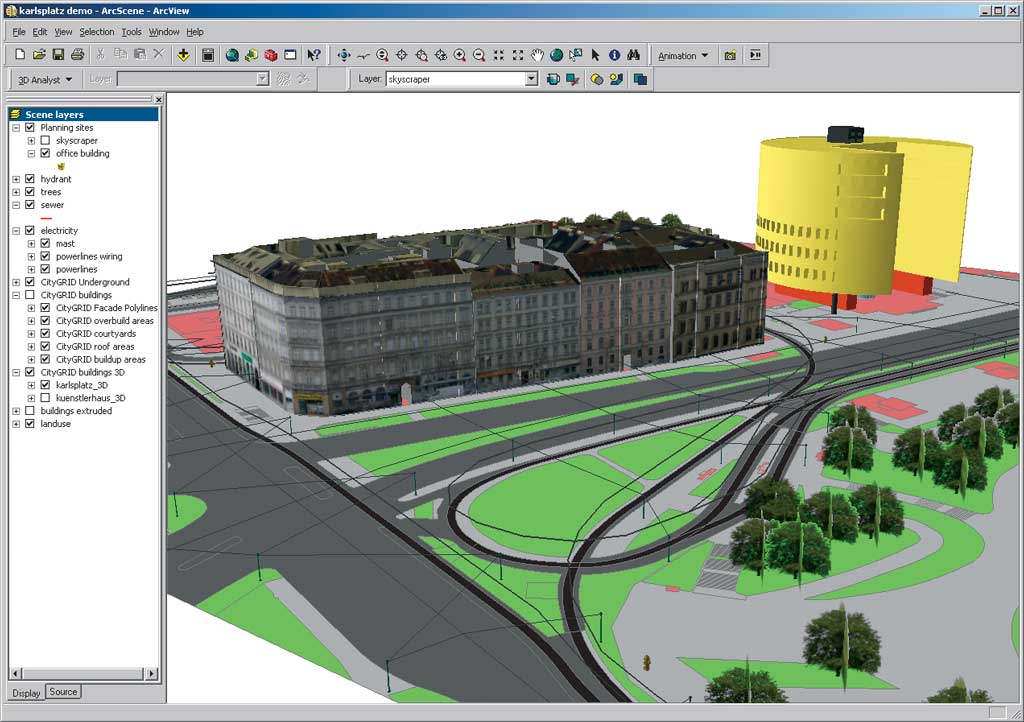The image size is (1024, 722).
Task: Open the 3D Analyst dropdown menu
Action: point(44,80)
